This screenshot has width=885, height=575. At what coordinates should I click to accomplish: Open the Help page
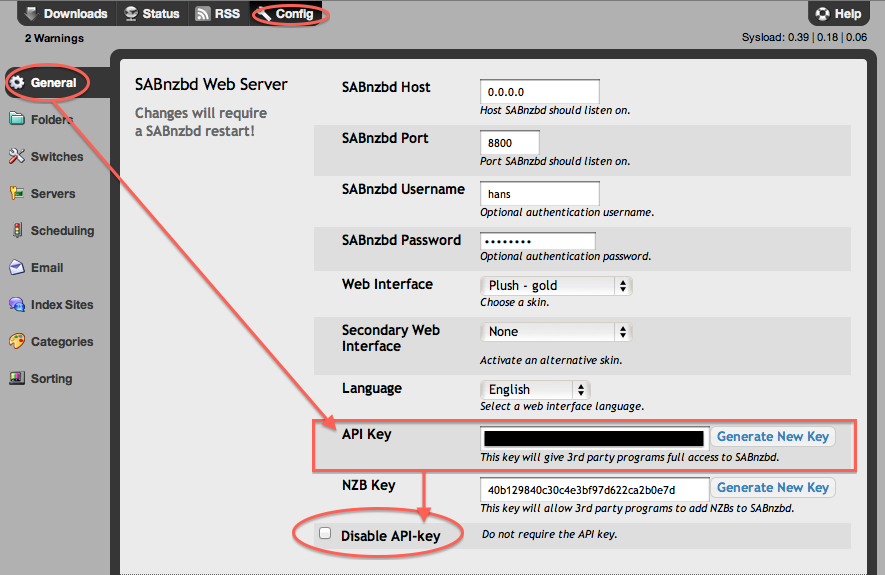click(x=839, y=14)
